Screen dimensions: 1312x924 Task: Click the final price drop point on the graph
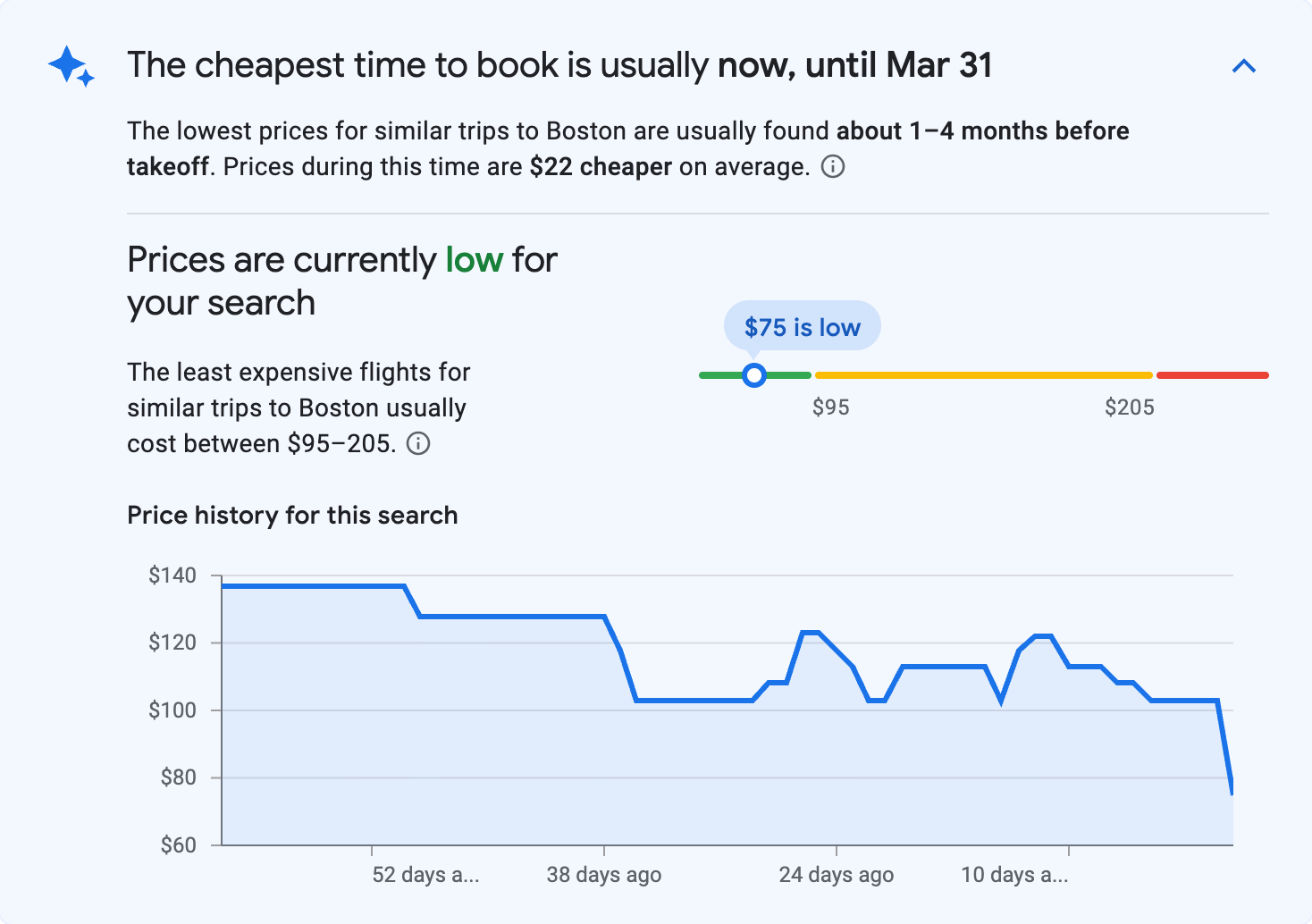(1232, 792)
